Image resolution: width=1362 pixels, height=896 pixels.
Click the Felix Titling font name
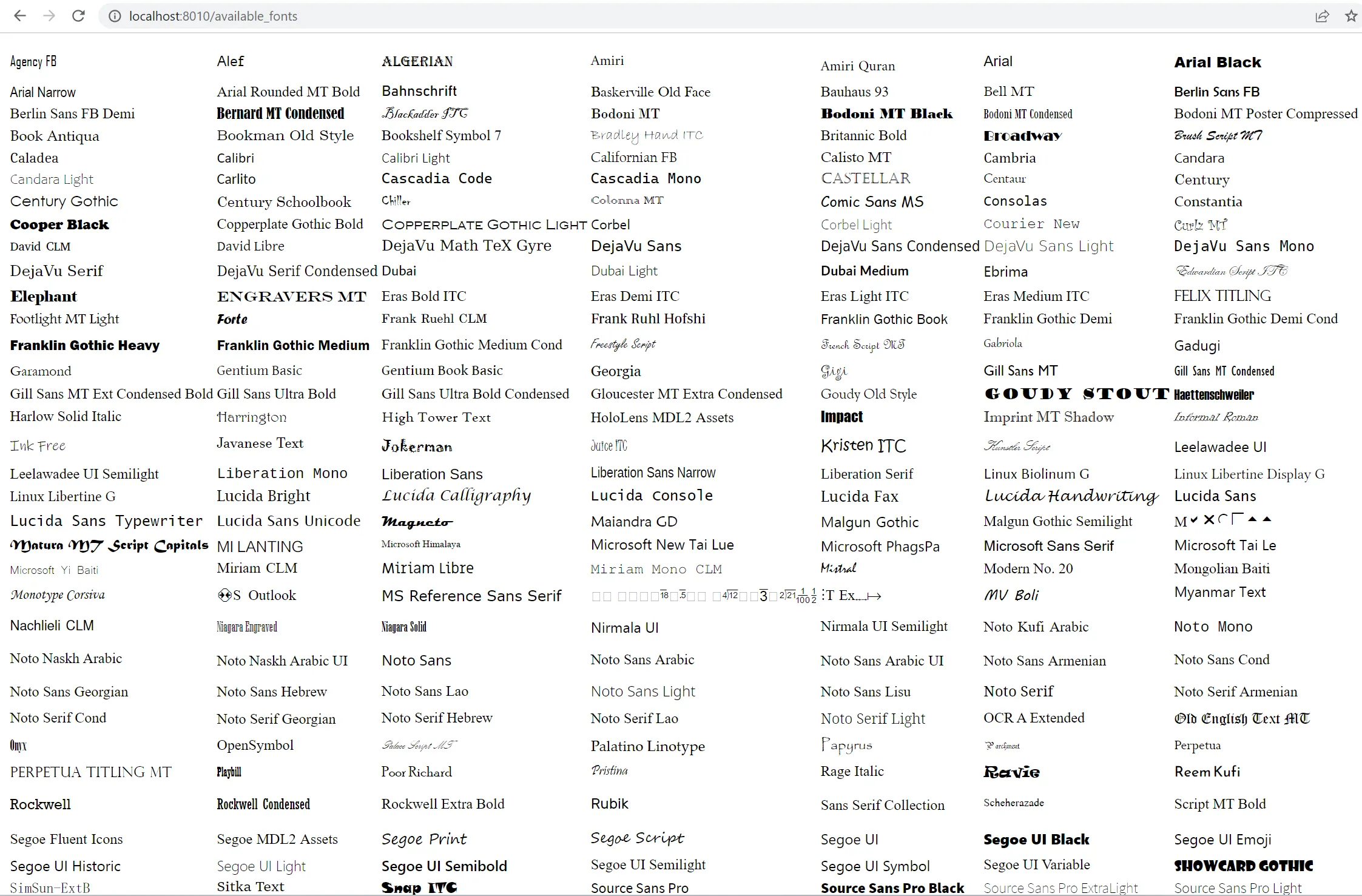(x=1222, y=296)
